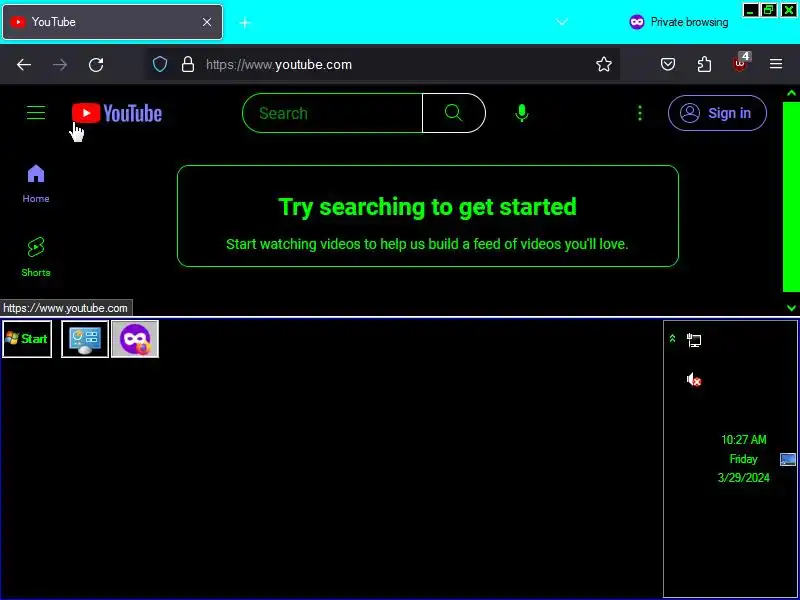Click the green vertical scrollbar thumb
Viewport: 800px width, 600px height.
[x=791, y=197]
